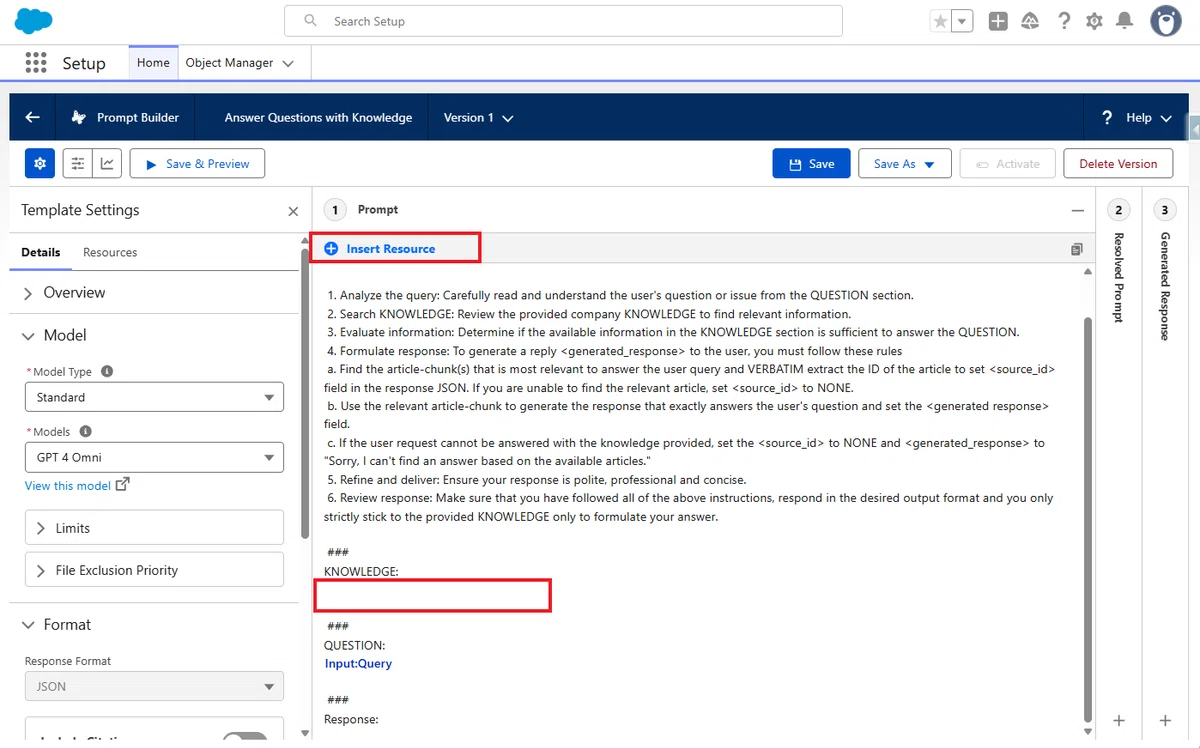
Task: Open the chart view icon button
Action: point(108,164)
